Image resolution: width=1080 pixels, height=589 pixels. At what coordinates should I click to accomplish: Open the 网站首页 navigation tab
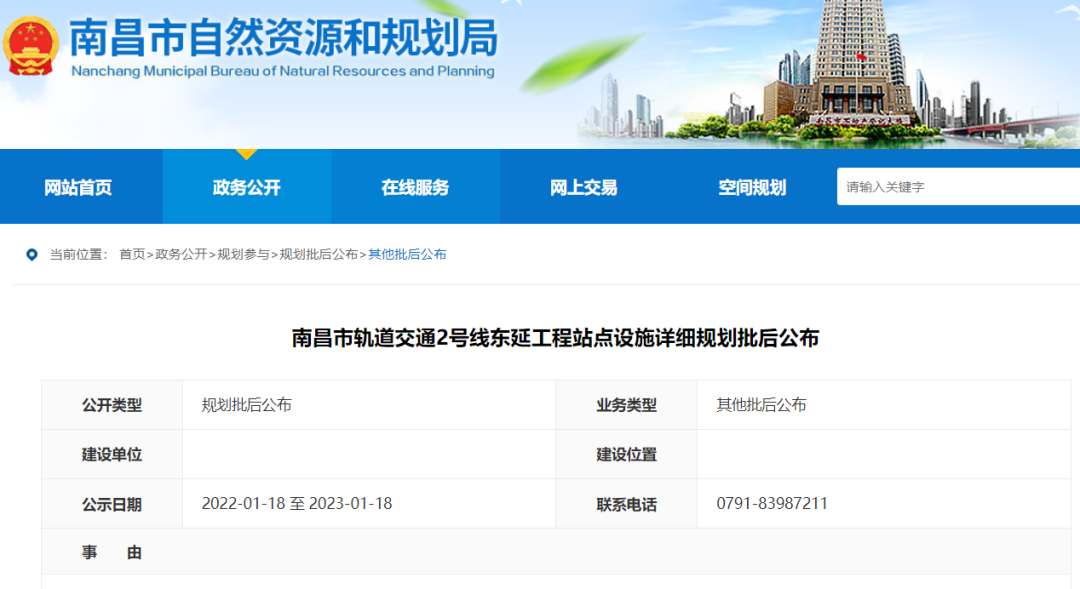click(x=78, y=188)
